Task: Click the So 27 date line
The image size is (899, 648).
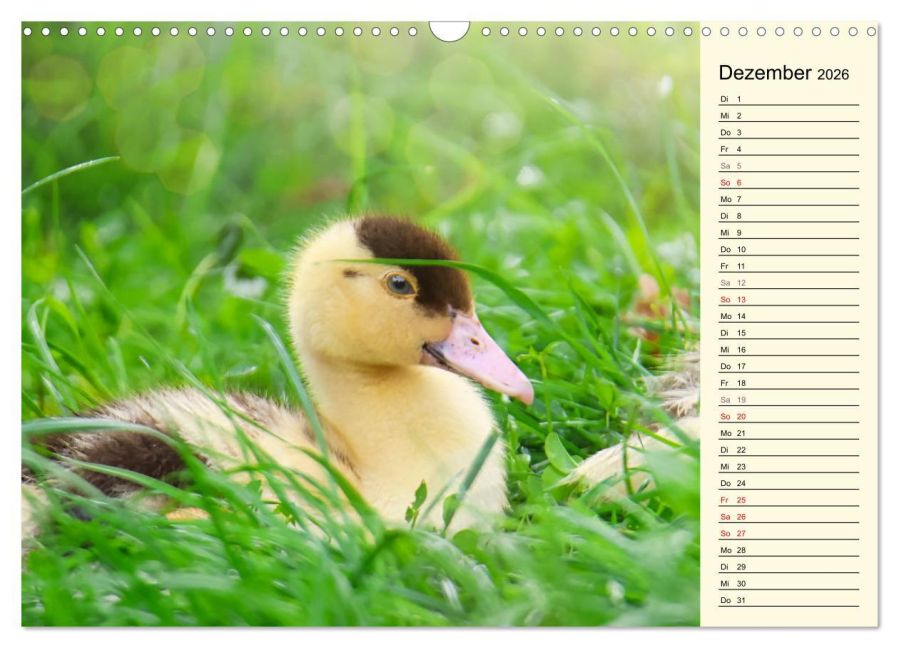Action: pyautogui.click(x=789, y=533)
